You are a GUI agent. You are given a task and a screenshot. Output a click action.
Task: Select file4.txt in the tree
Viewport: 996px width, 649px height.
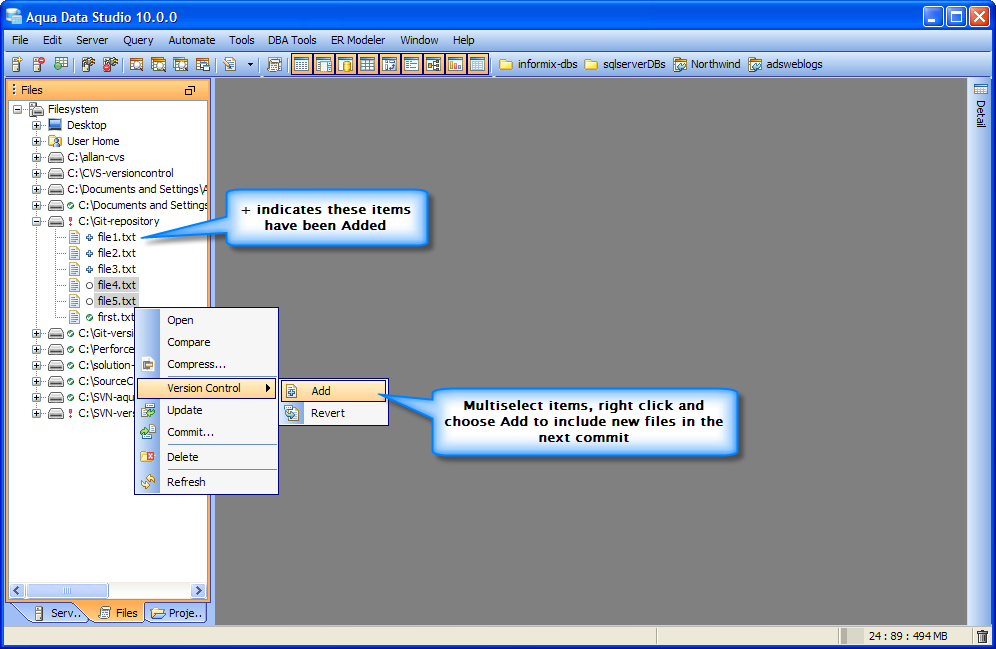coord(116,285)
